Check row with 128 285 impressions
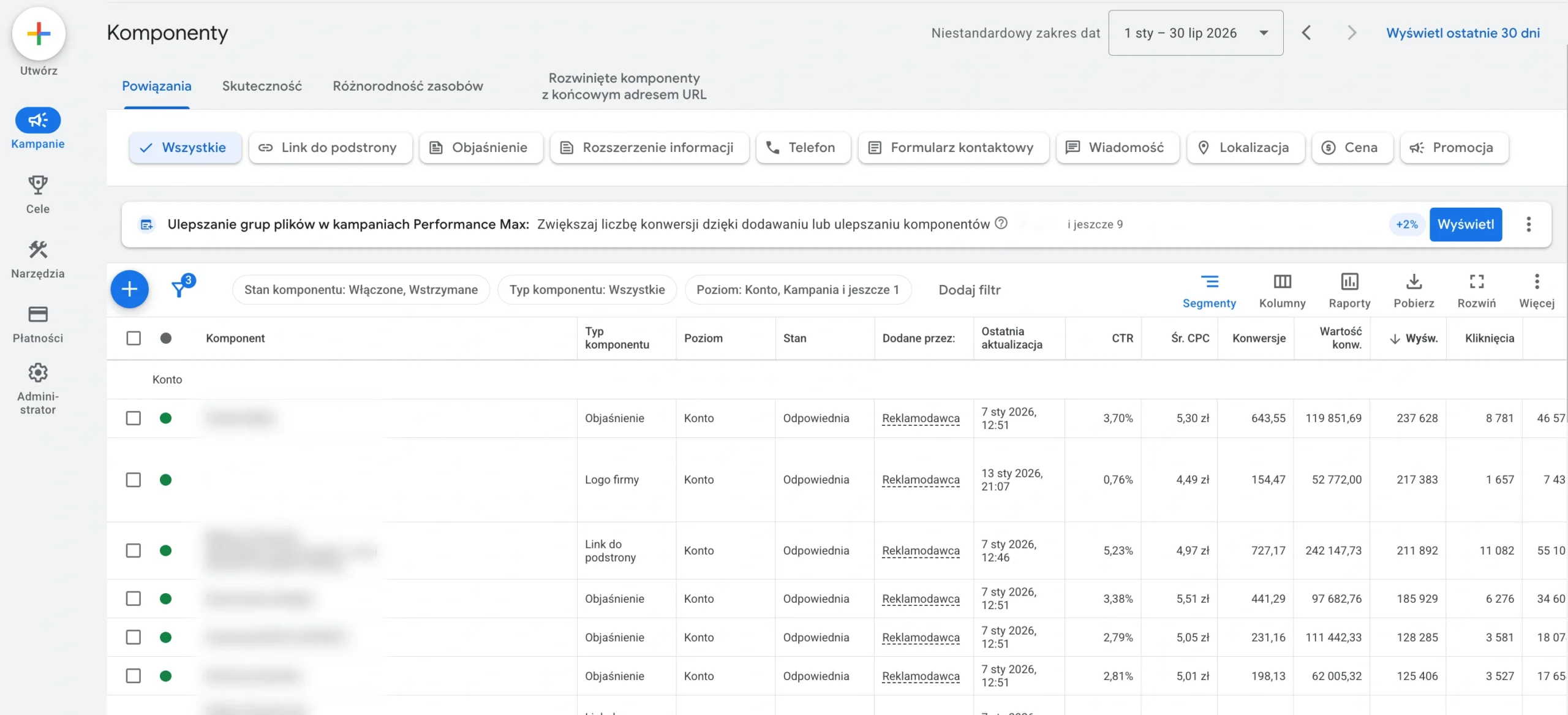The image size is (1568, 715). pyautogui.click(x=134, y=637)
